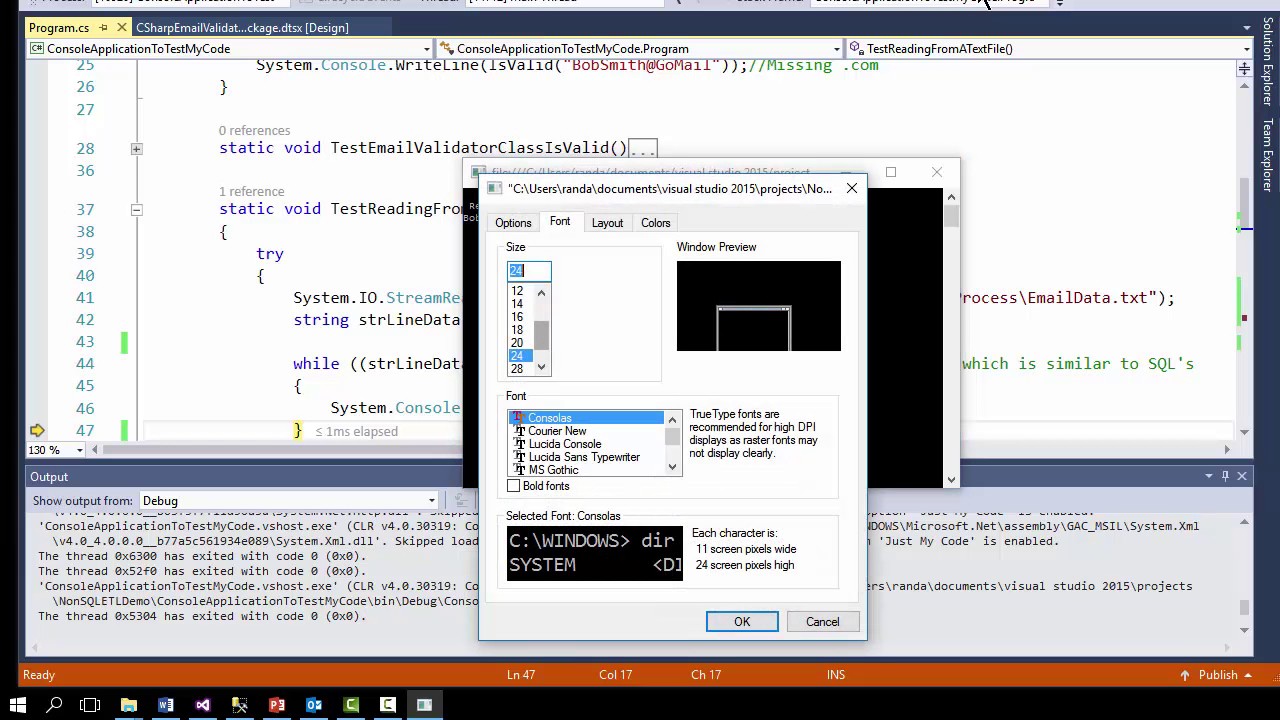1280x720 pixels.
Task: Choose MS Gothic font
Action: point(586,470)
